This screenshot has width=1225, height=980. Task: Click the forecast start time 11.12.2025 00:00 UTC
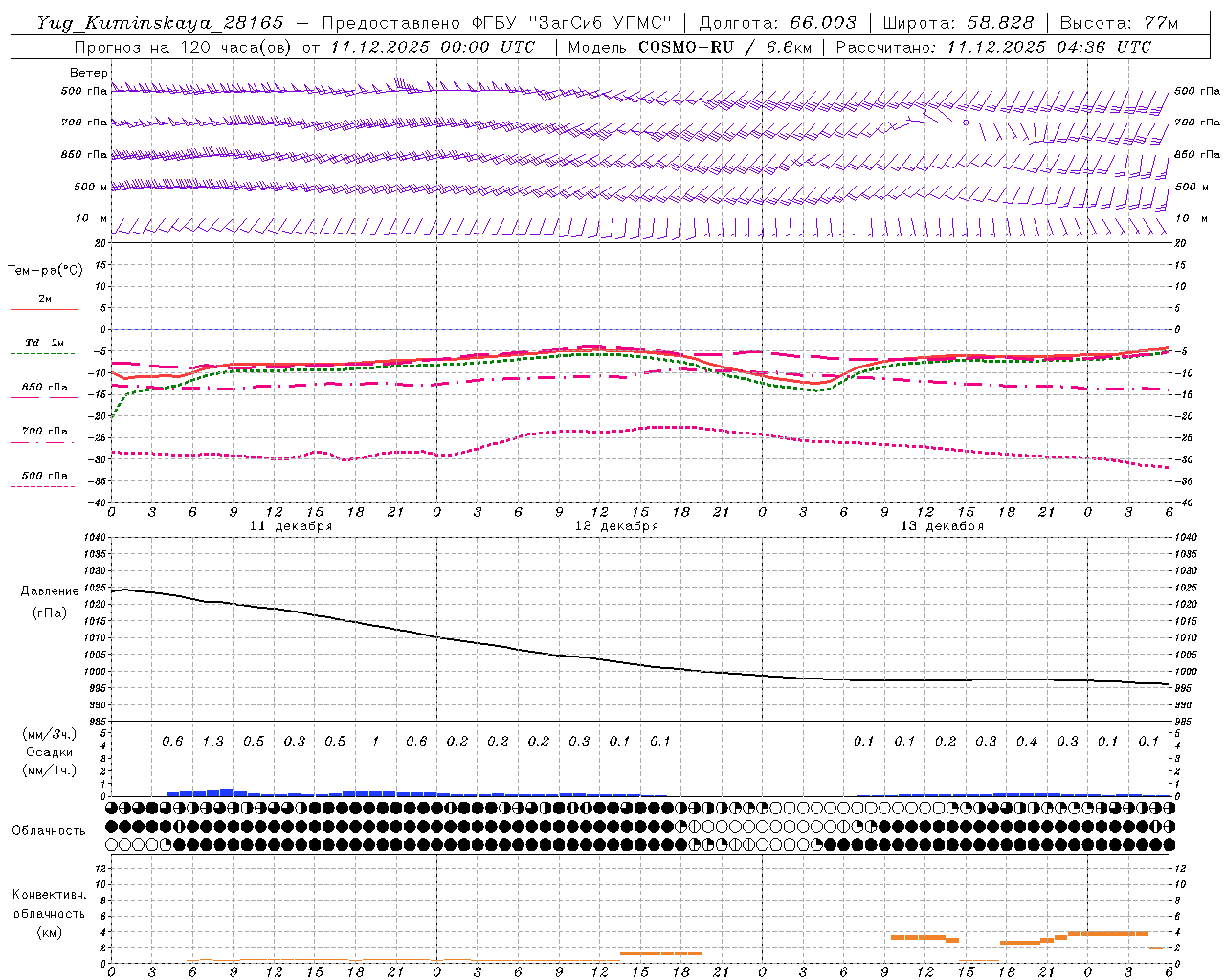[433, 47]
